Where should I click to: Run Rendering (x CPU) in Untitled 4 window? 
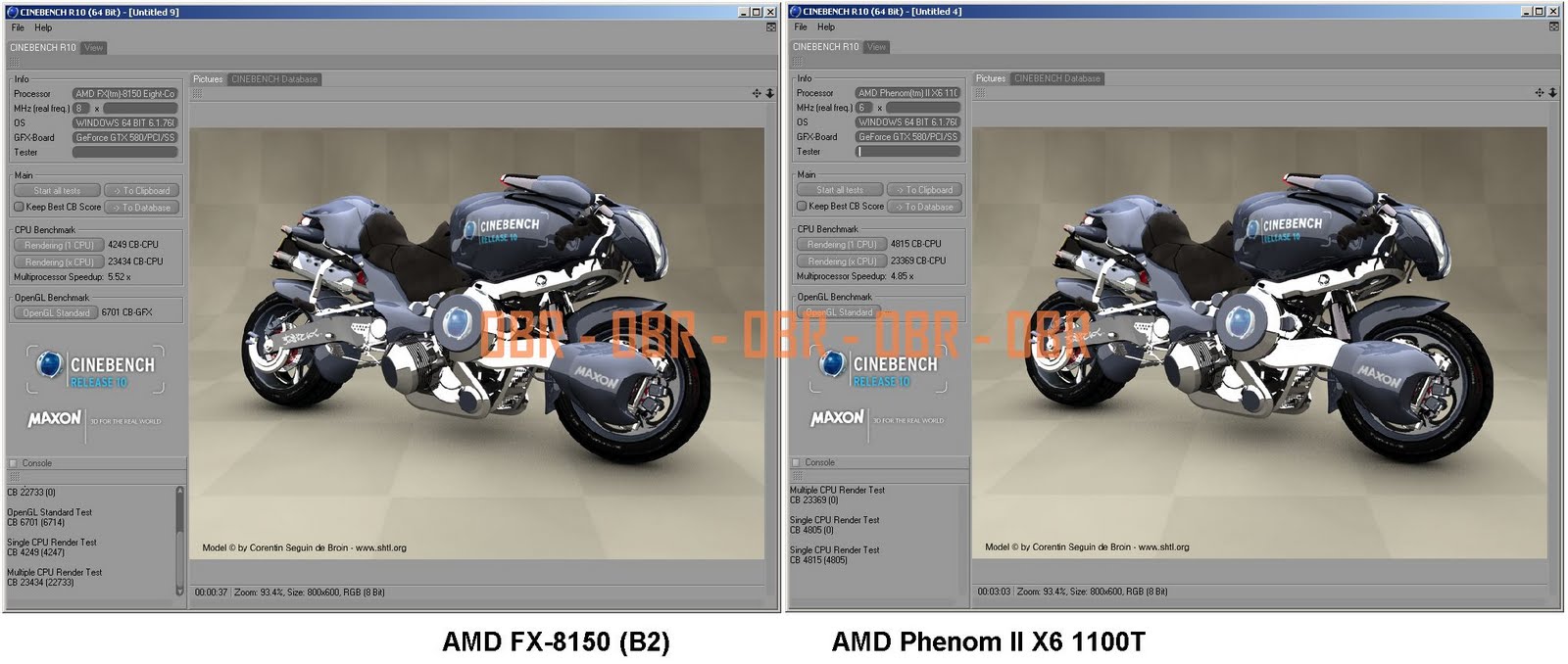(842, 261)
